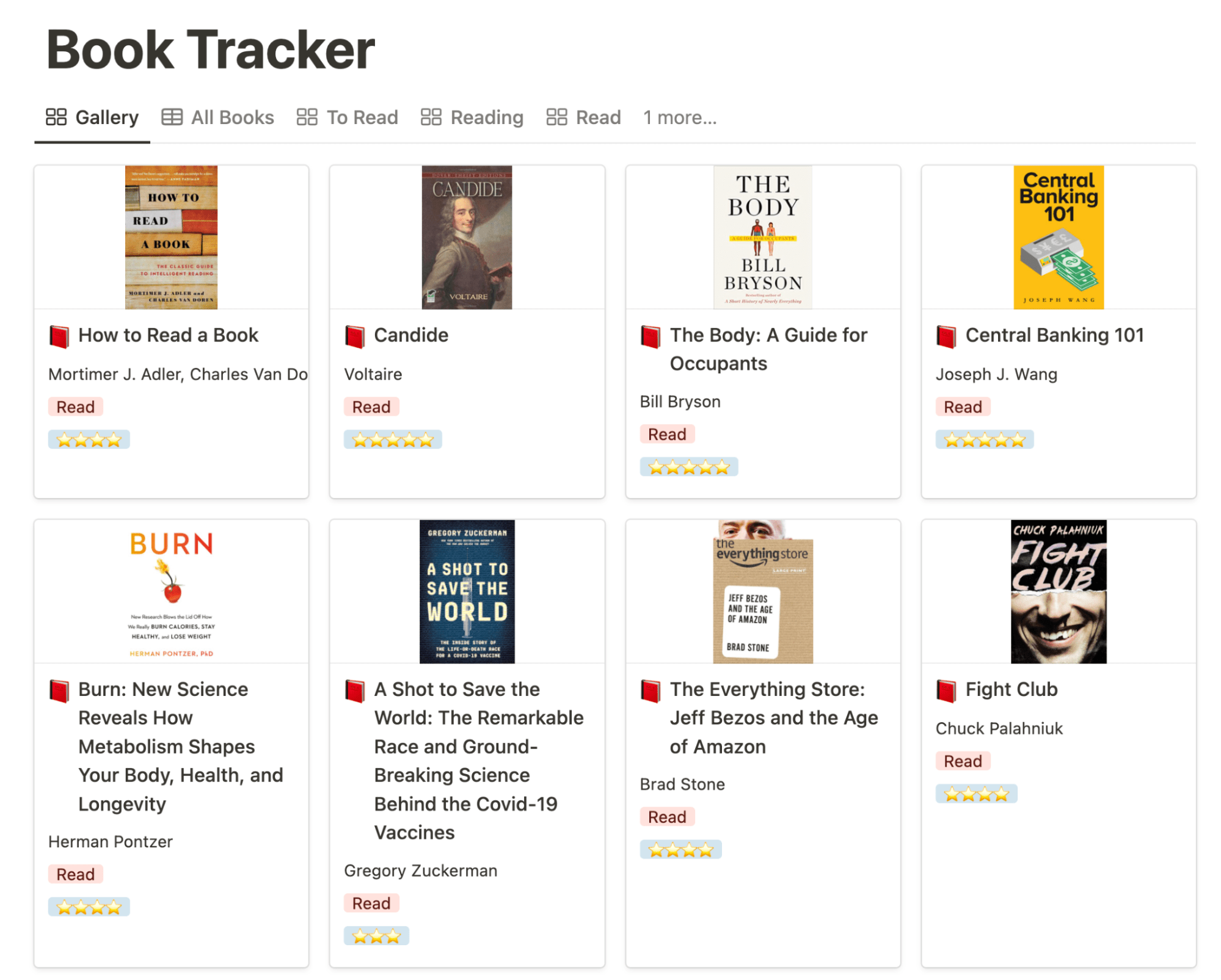
Task: Click red book icon beside Candide
Action: coord(355,336)
